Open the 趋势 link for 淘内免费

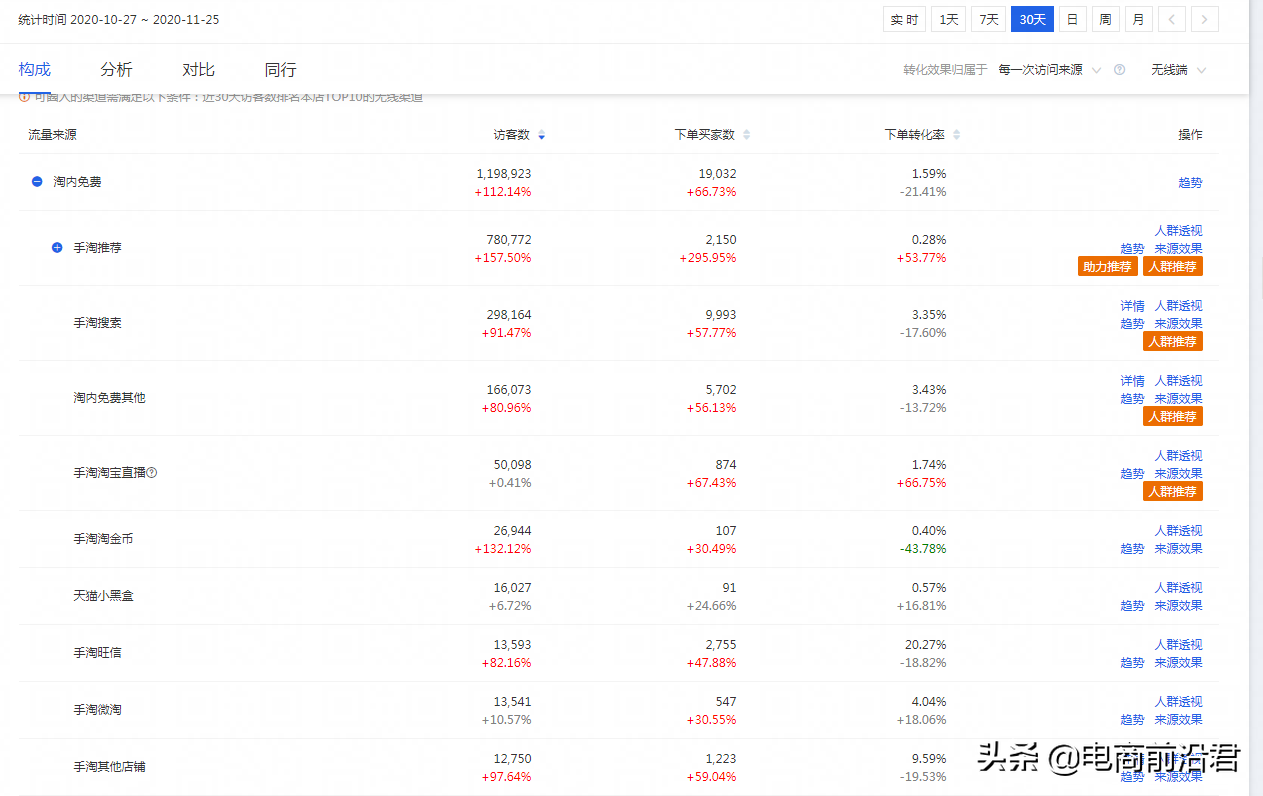click(x=1190, y=182)
